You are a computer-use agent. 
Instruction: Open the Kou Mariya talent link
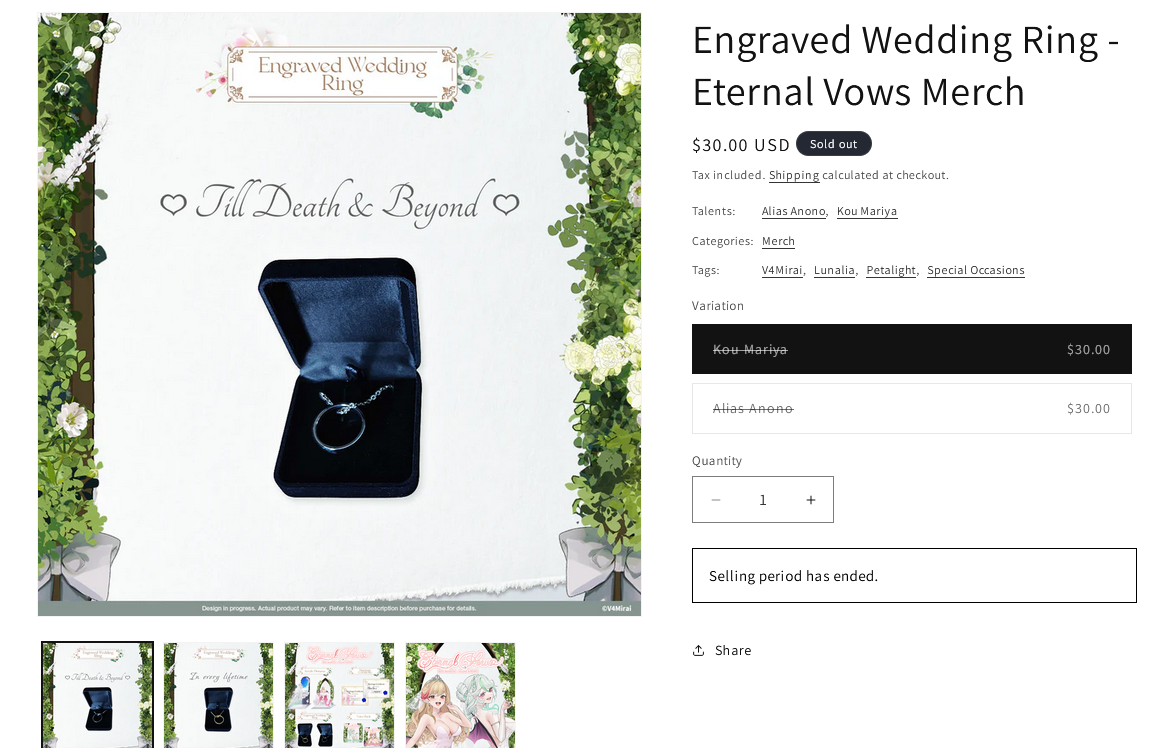(866, 211)
